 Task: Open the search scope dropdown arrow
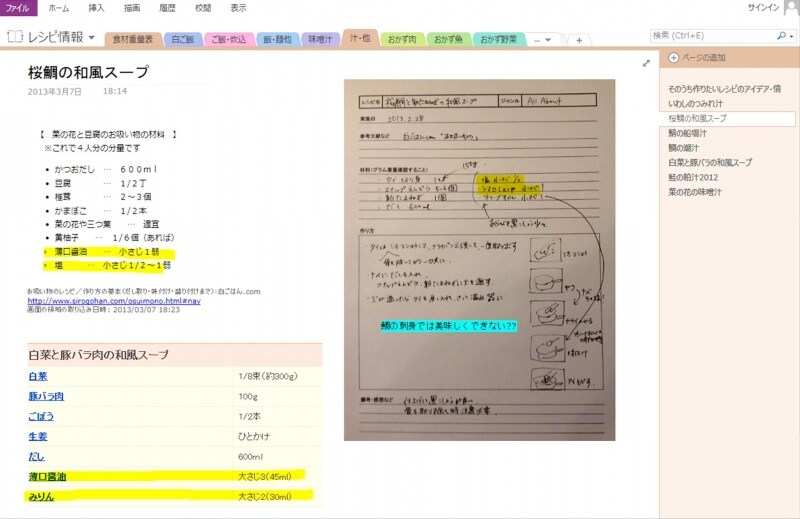[791, 36]
